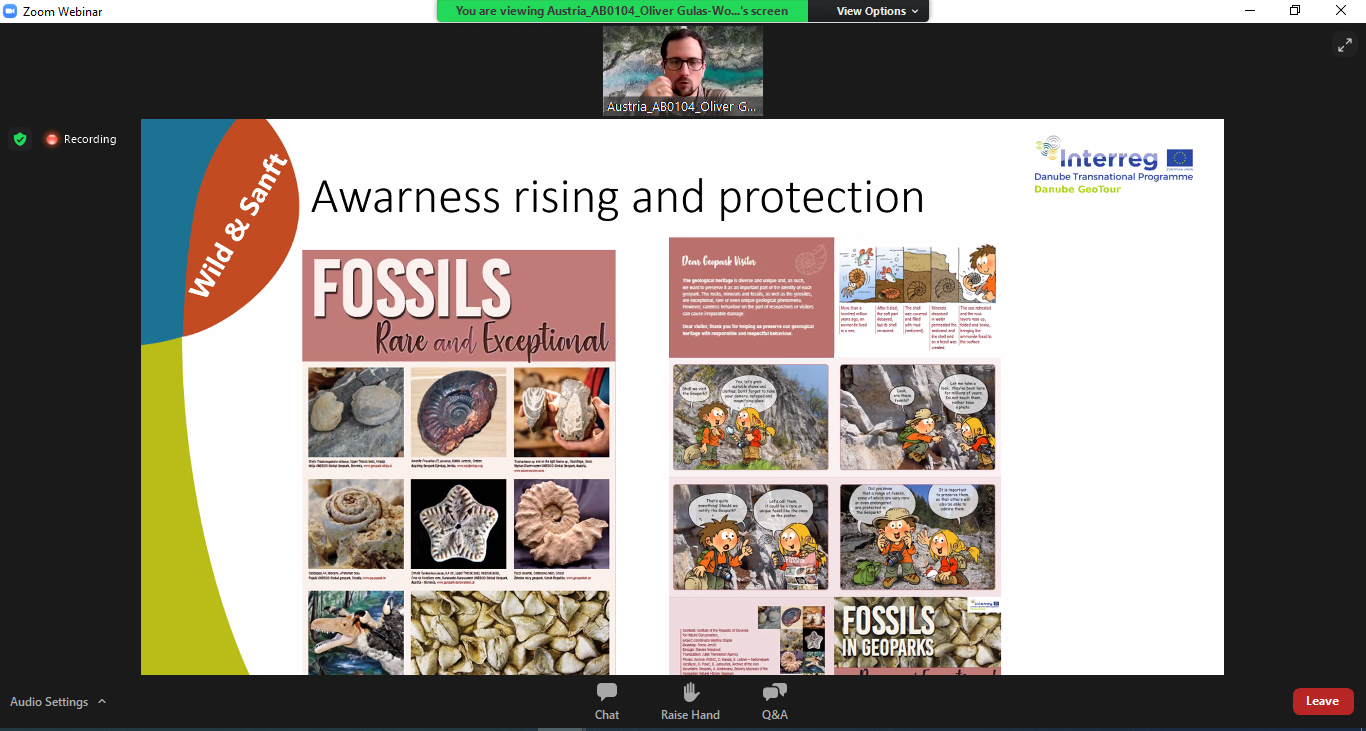Select the speaker's video thumbnail
Screen dimensions: 1366x731
point(683,70)
